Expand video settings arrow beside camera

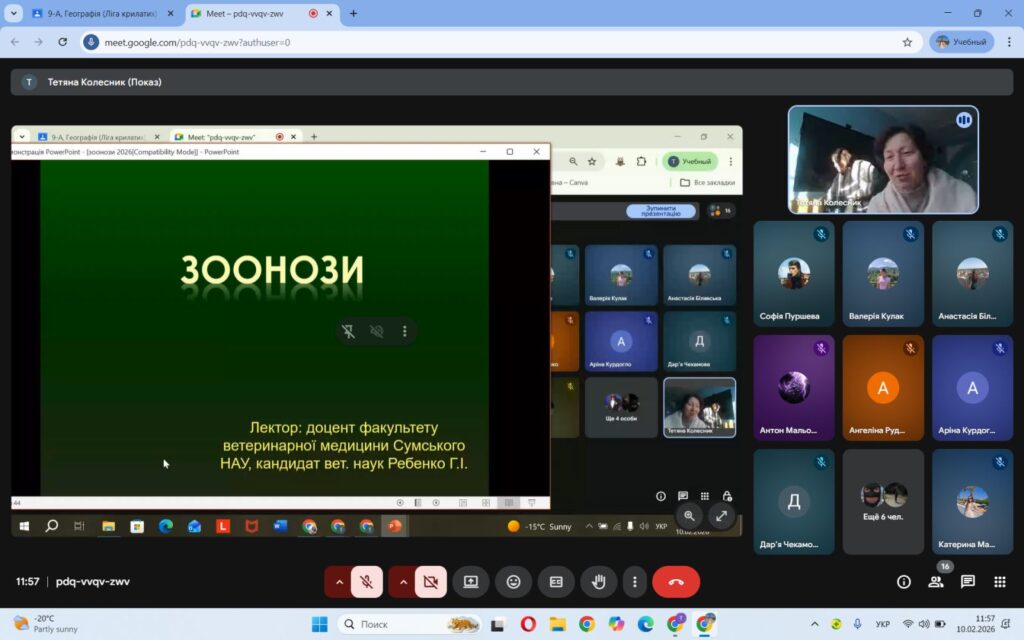pyautogui.click(x=403, y=582)
